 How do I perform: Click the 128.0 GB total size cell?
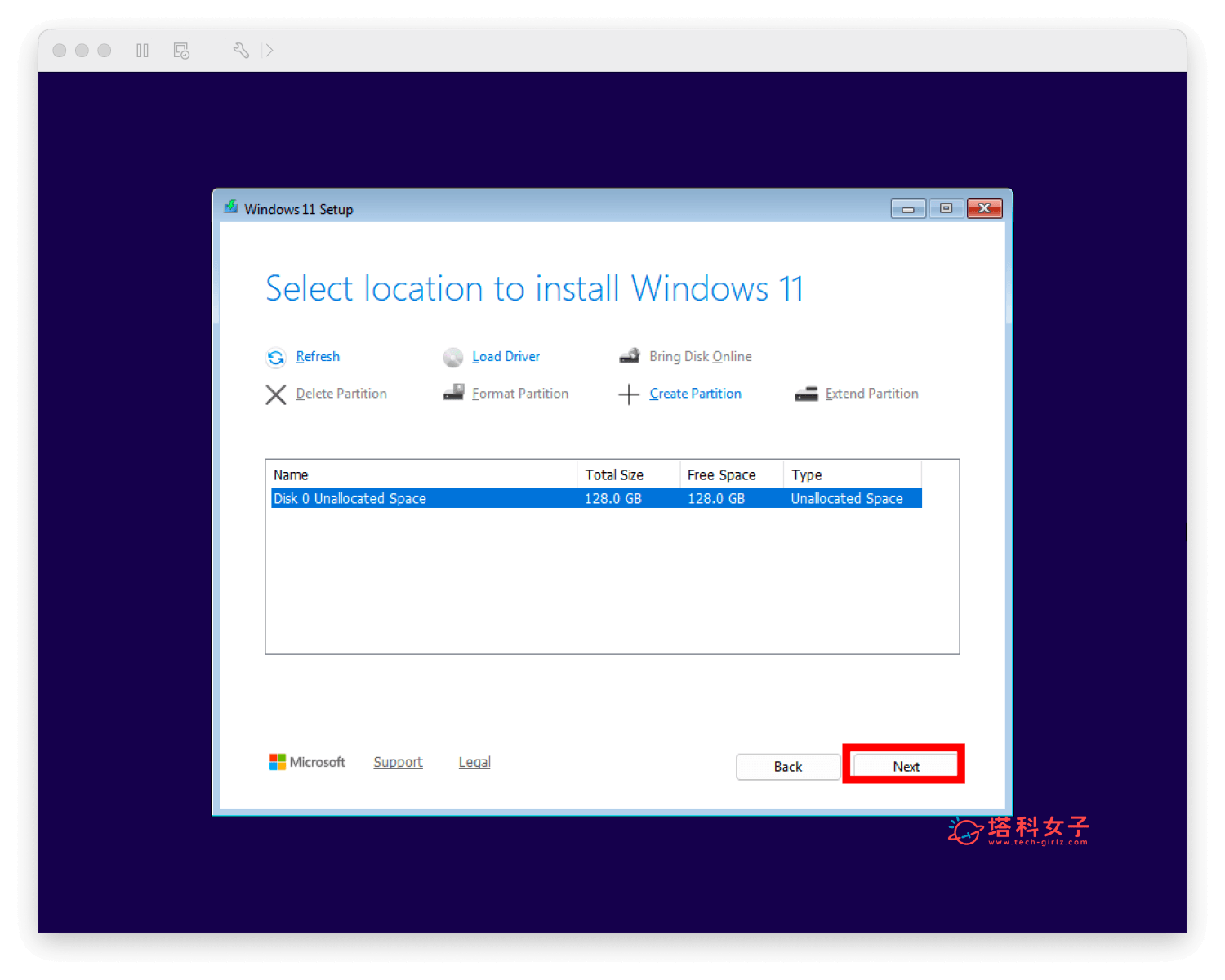tap(613, 498)
